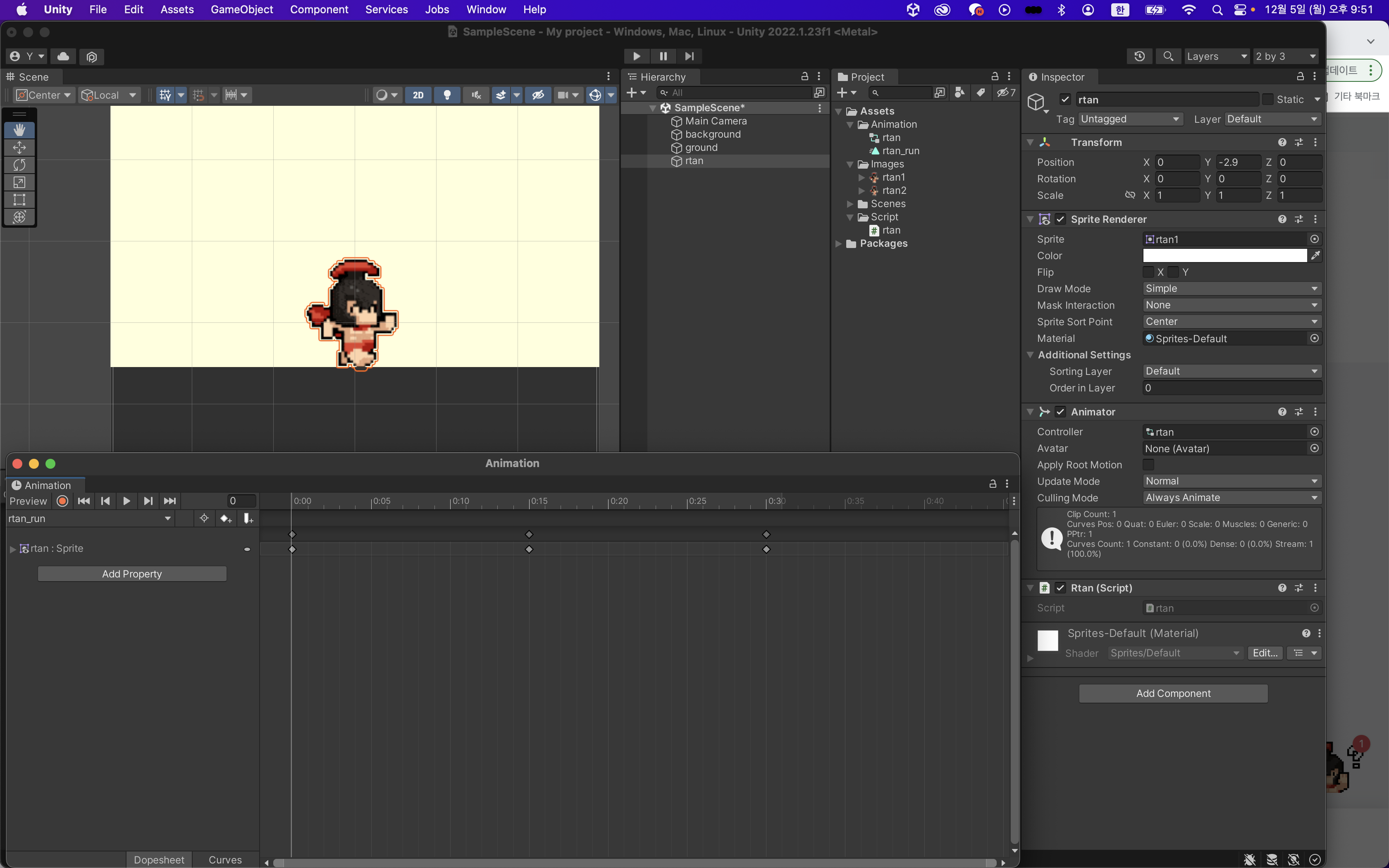Open Mask Interaction dropdown
Viewport: 1389px width, 868px height.
click(x=1232, y=305)
